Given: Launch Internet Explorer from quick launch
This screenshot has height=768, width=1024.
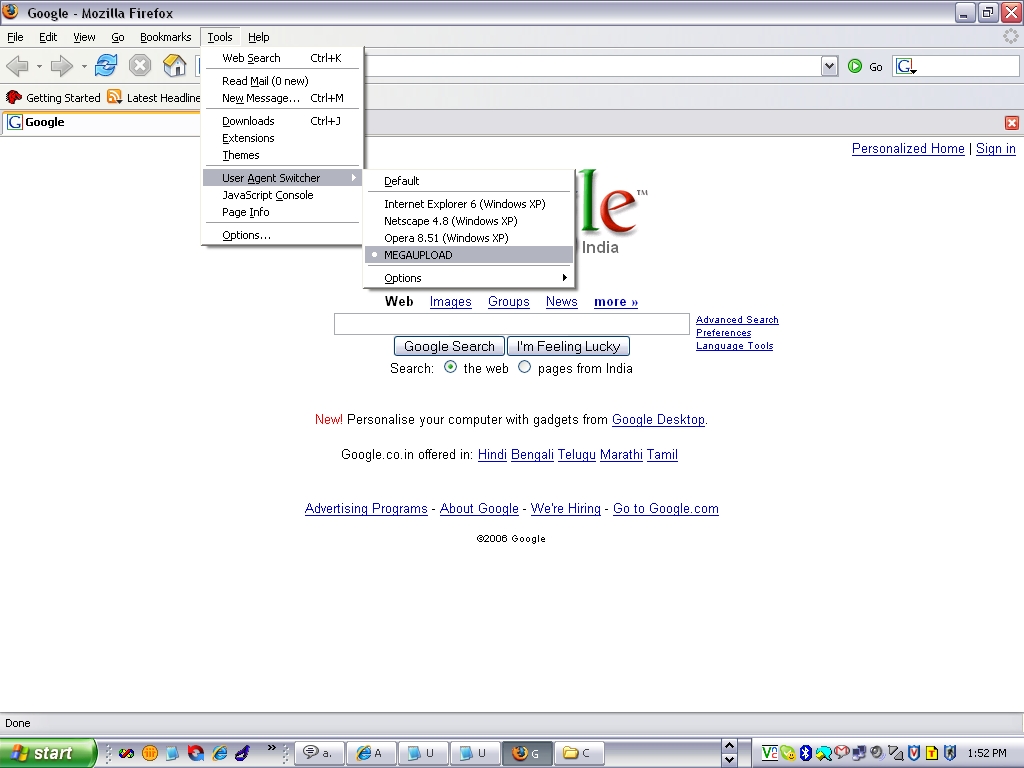Looking at the screenshot, I should pyautogui.click(x=219, y=753).
